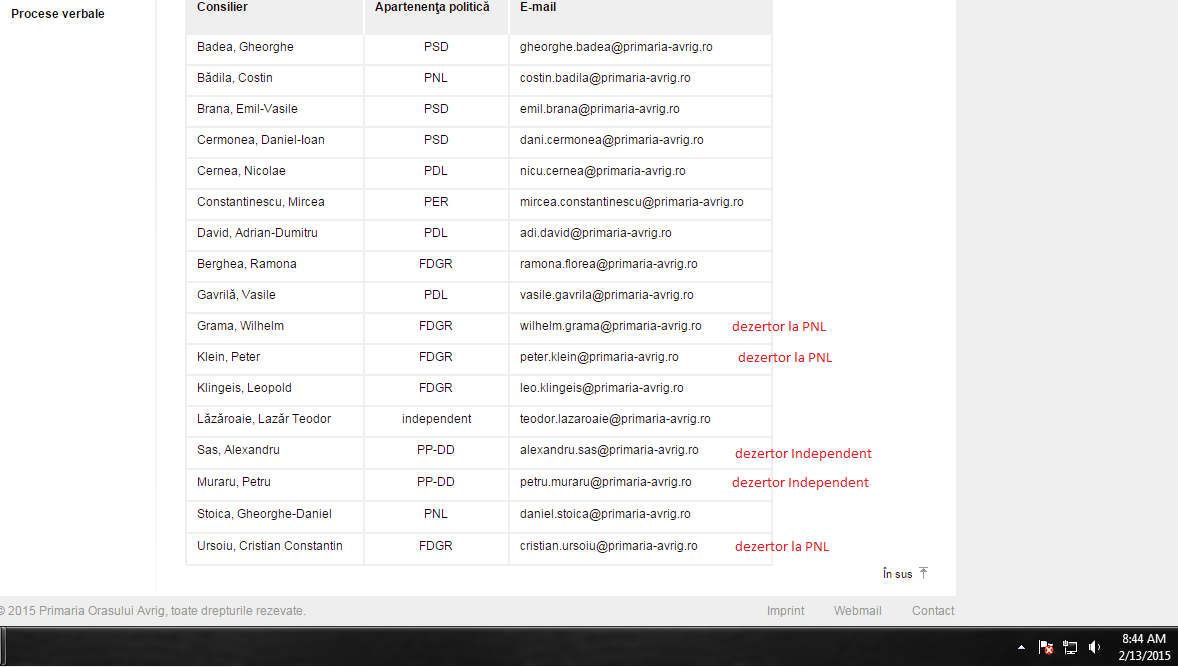Show hidden system tray icons
The width and height of the screenshot is (1178, 667).
click(1021, 647)
